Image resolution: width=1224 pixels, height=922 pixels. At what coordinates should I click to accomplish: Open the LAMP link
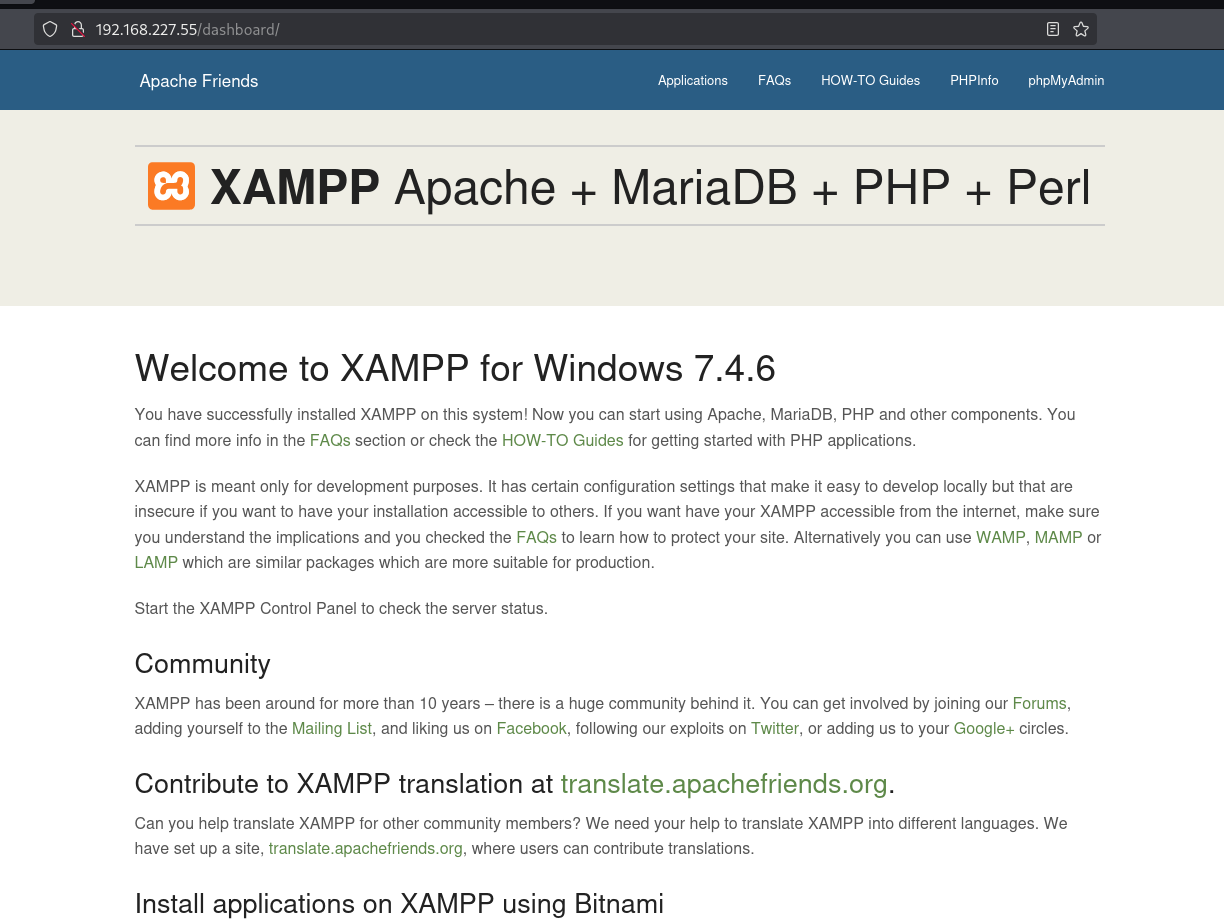(156, 562)
